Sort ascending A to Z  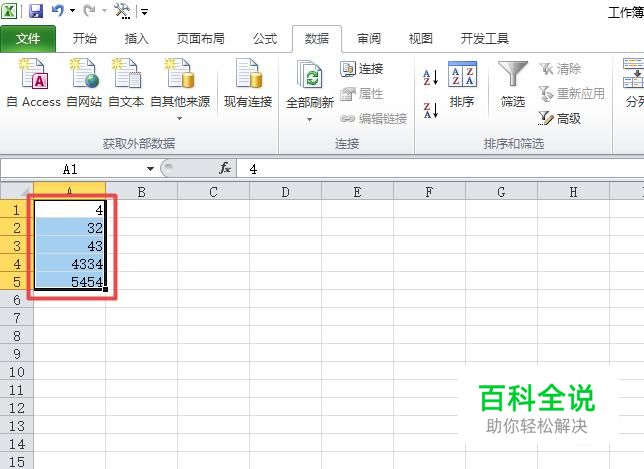coord(430,77)
